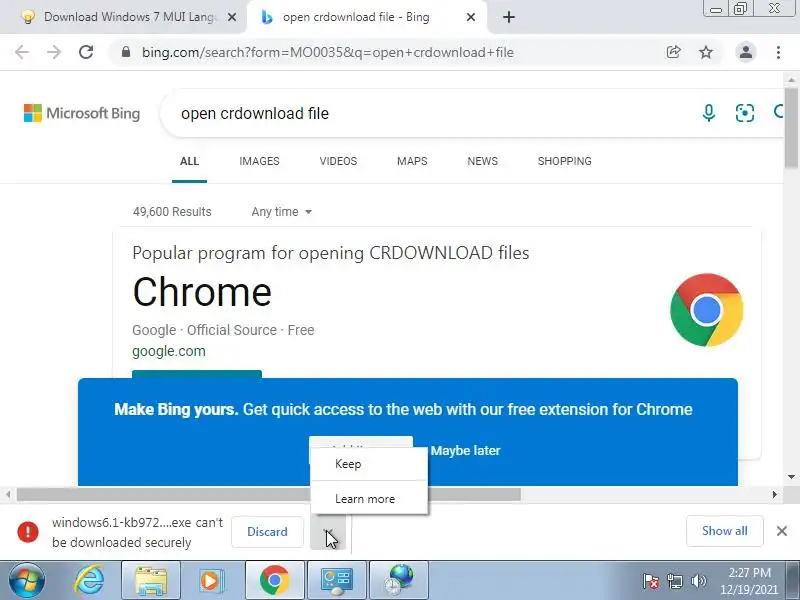
Task: Show all downloads
Action: [x=724, y=531]
